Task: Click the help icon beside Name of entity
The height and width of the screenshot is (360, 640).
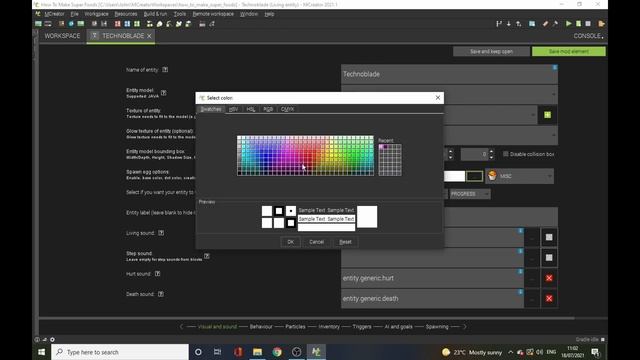Action: click(x=165, y=70)
